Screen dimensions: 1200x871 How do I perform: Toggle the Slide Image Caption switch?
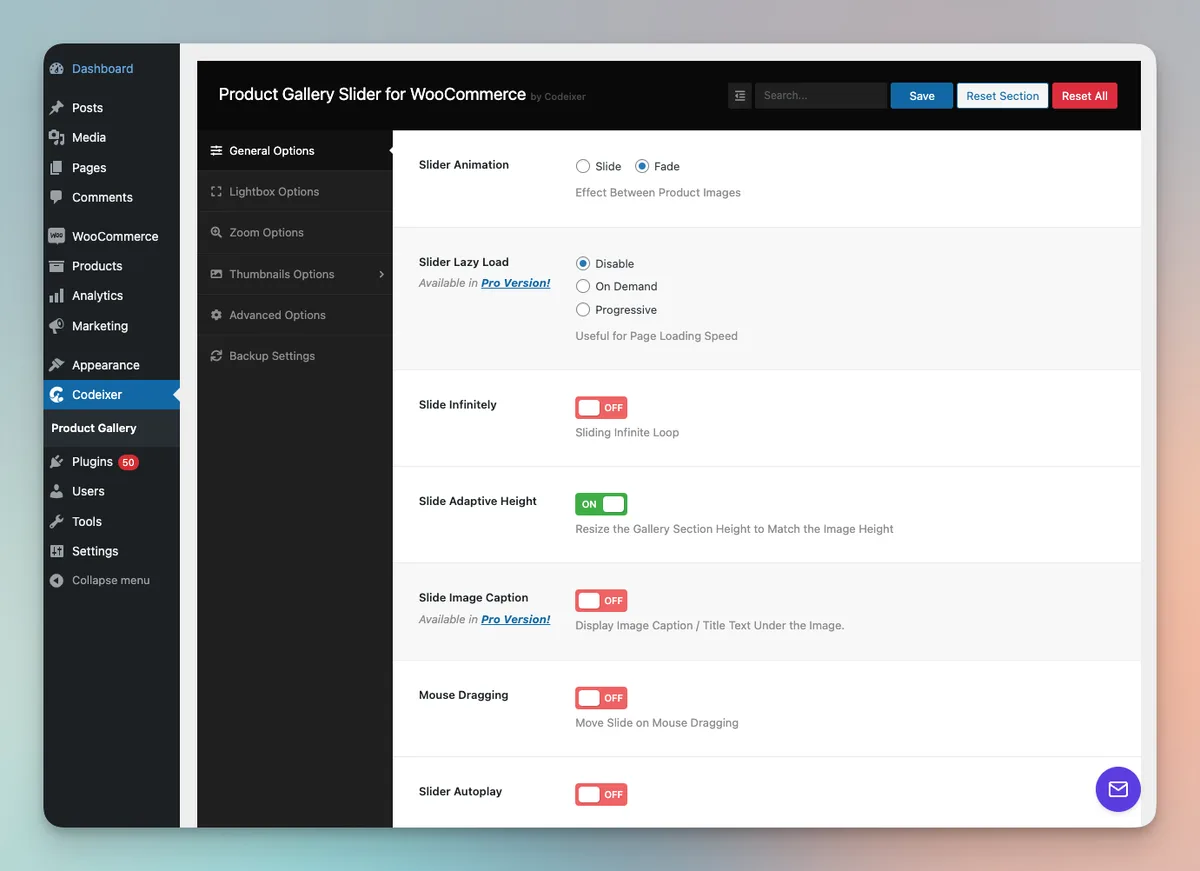pyautogui.click(x=601, y=601)
